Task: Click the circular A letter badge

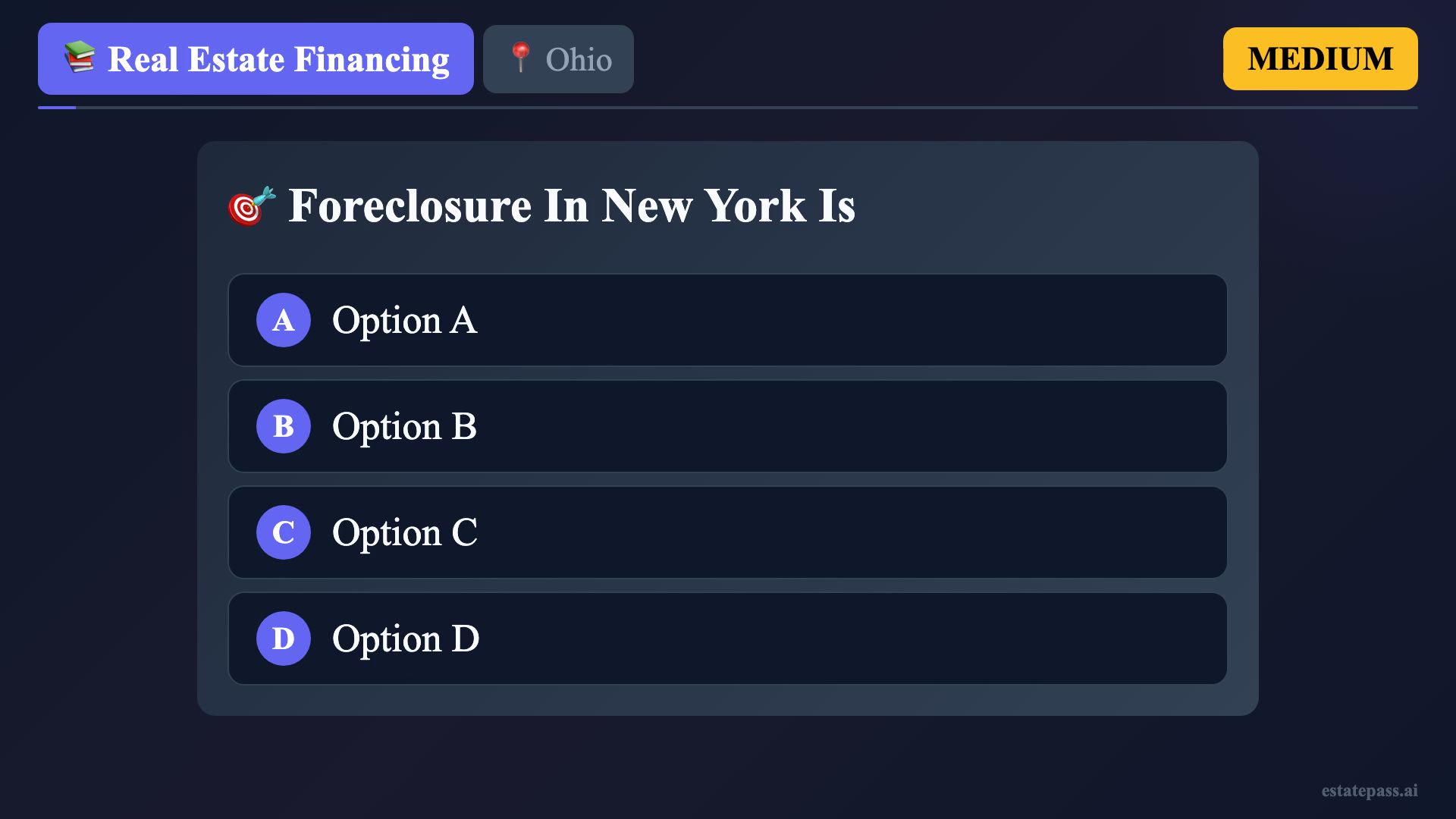Action: (x=284, y=320)
